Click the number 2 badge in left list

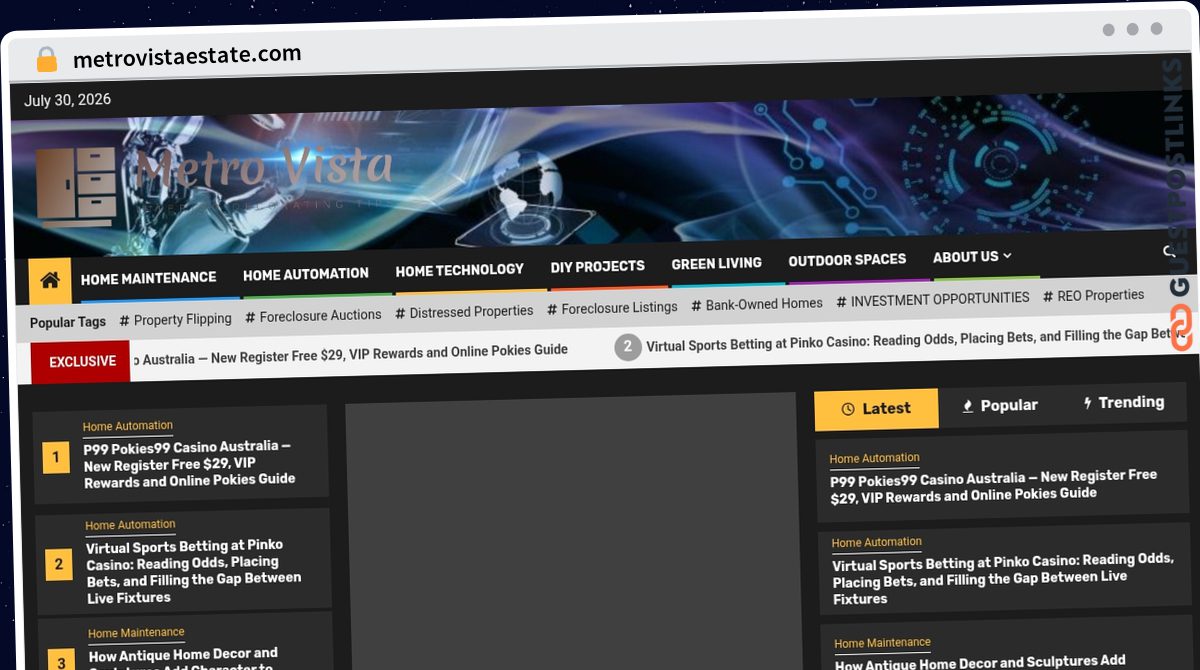[59, 565]
